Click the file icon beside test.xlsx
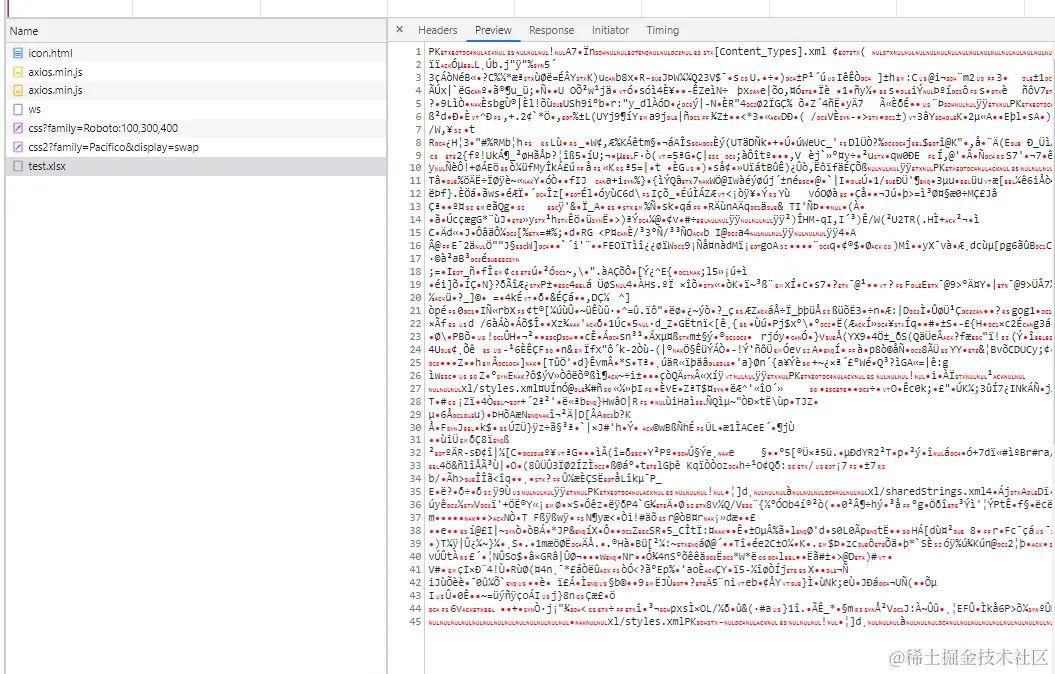The width and height of the screenshot is (1055, 674). [18, 165]
